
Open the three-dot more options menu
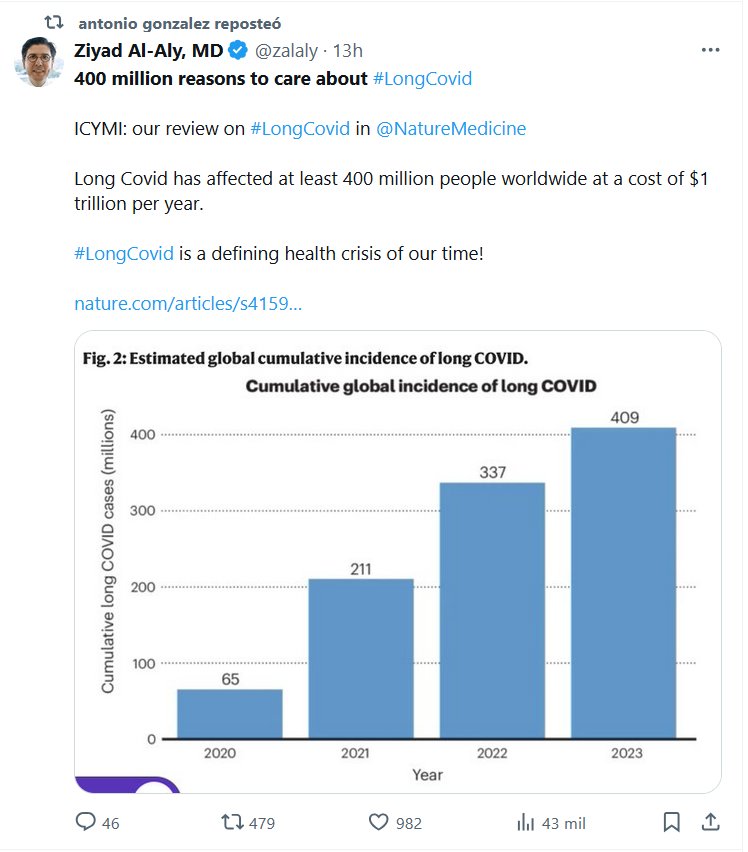[710, 50]
